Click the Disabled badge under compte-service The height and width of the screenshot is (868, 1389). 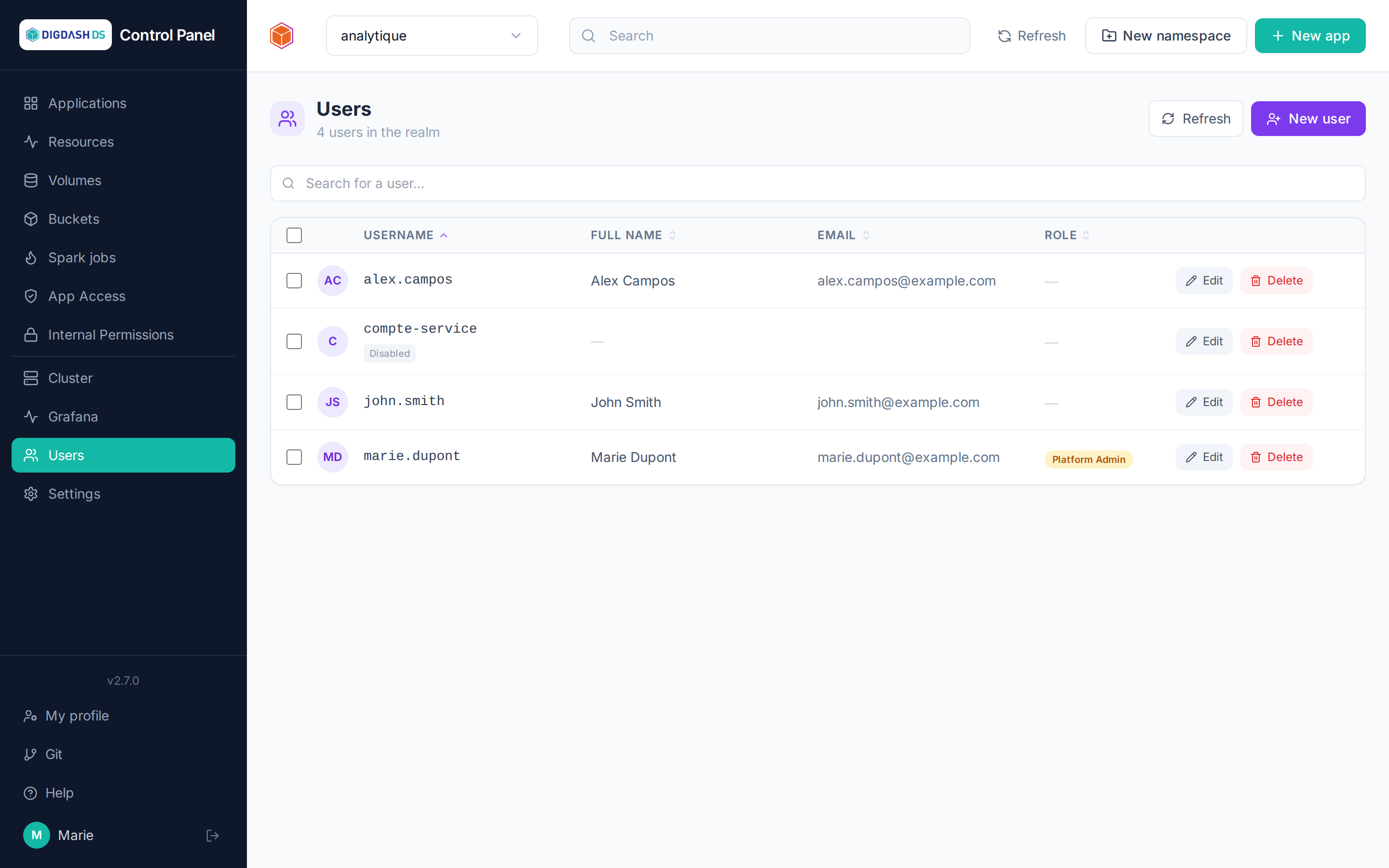390,353
